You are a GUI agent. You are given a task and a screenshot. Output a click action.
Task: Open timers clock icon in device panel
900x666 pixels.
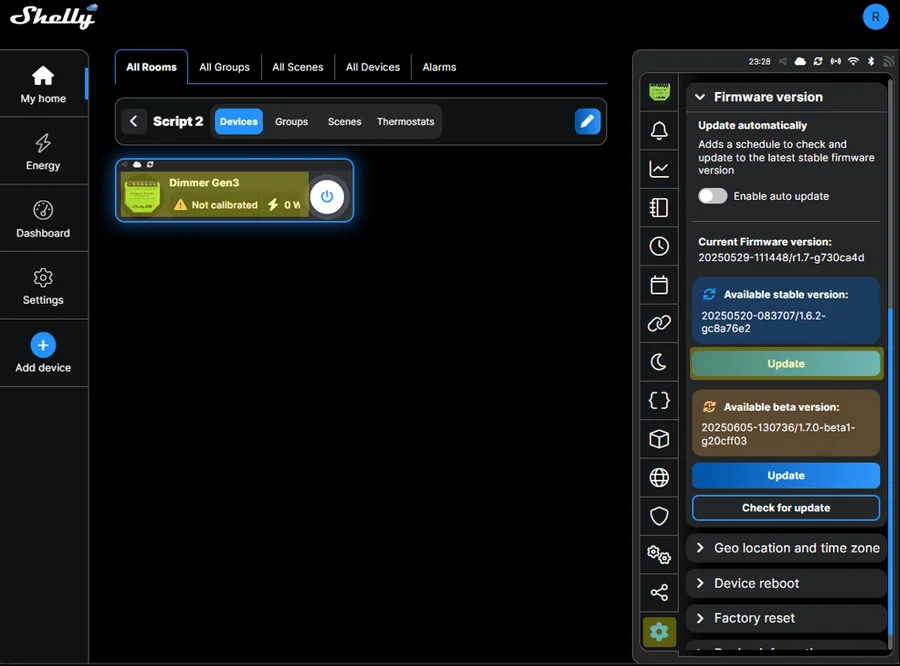click(659, 246)
